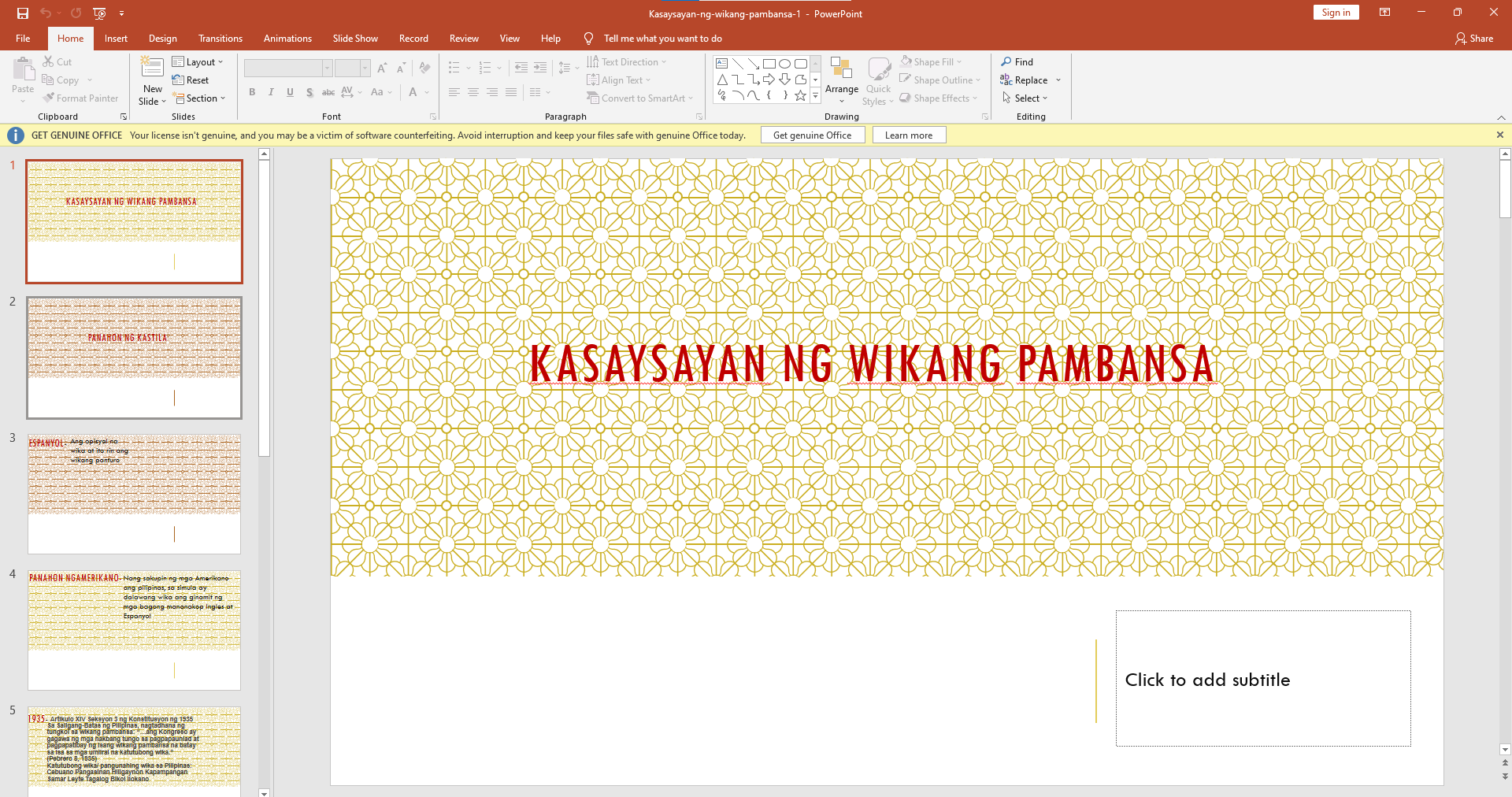Click the Paste clipboard icon
This screenshot has height=797, width=1512.
pos(23,70)
